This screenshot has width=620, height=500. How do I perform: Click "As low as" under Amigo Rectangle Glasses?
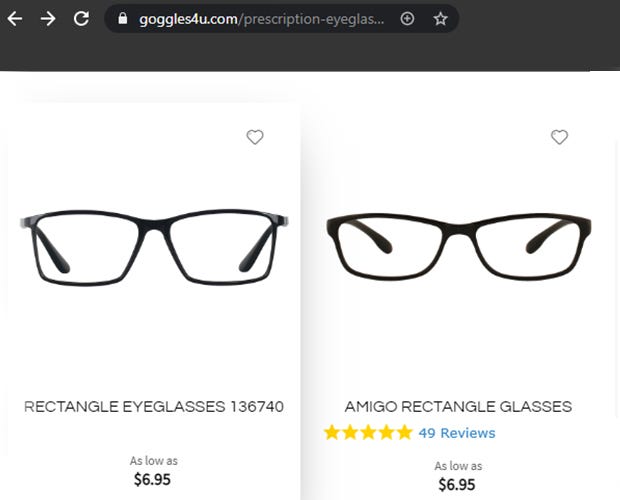tap(458, 466)
